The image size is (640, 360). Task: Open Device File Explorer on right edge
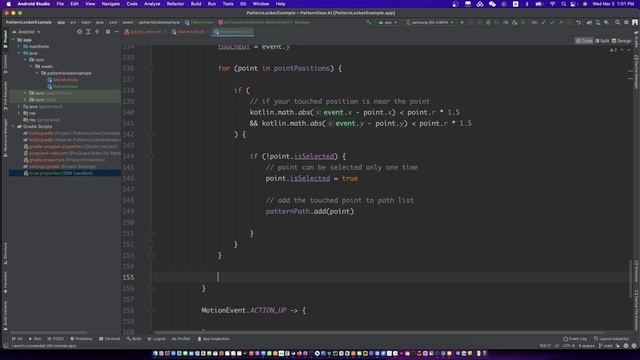click(636, 309)
